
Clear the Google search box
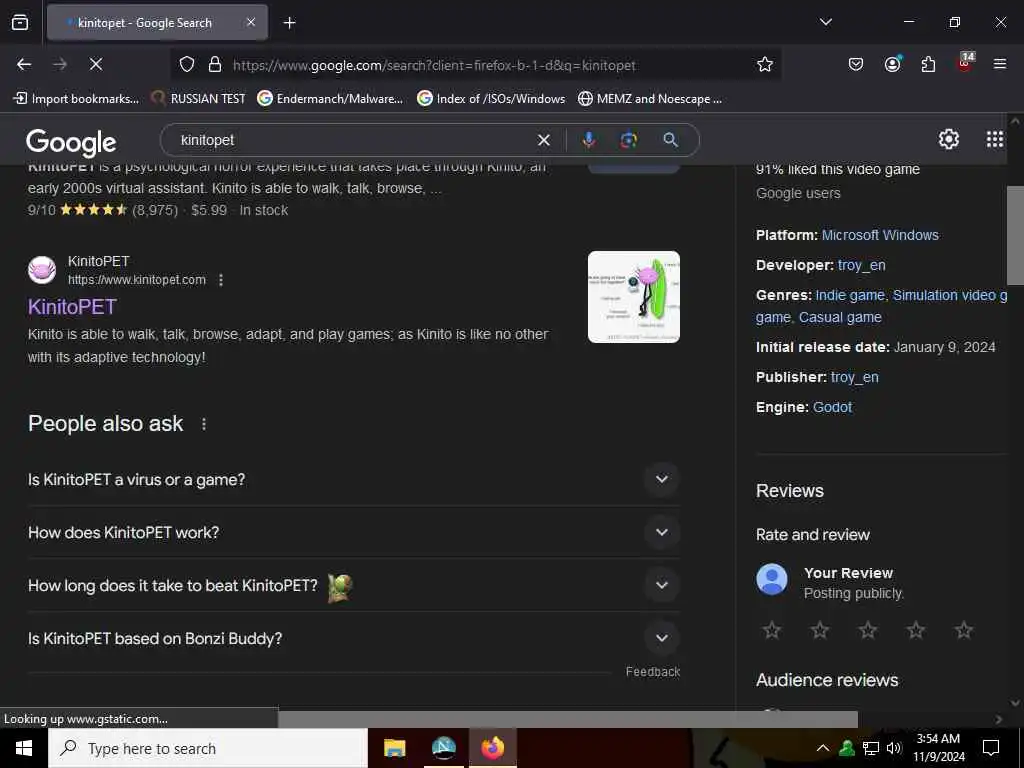(543, 140)
